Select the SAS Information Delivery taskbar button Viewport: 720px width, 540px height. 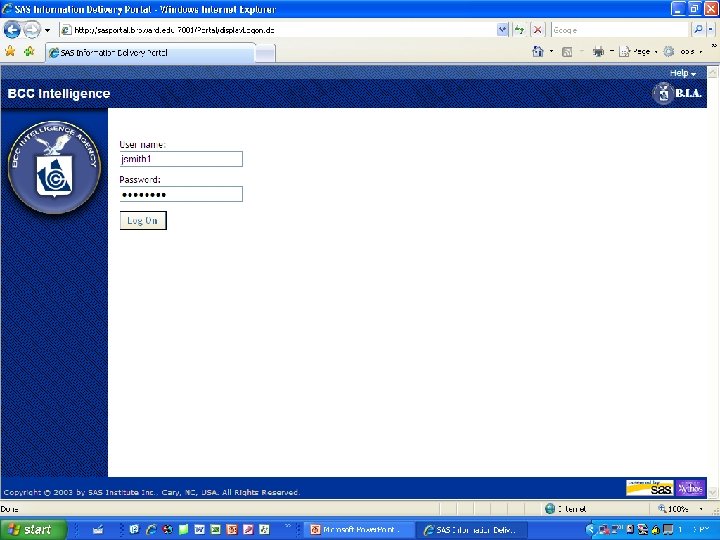[x=472, y=530]
